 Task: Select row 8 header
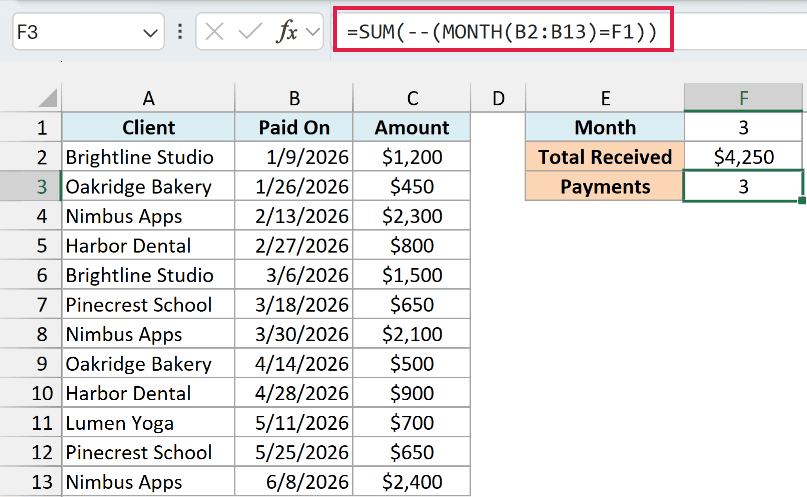coord(31,334)
